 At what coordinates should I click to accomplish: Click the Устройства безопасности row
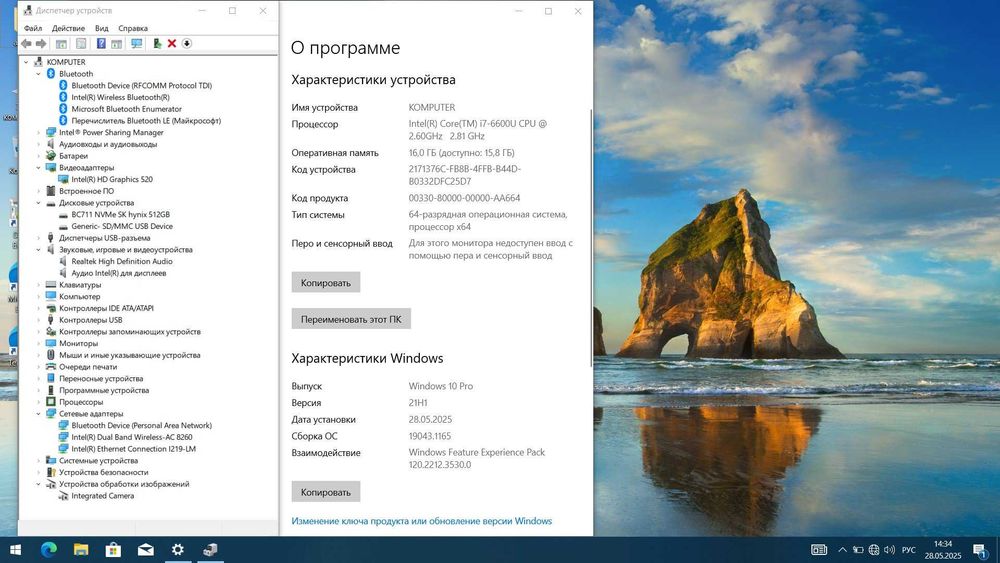(x=103, y=472)
